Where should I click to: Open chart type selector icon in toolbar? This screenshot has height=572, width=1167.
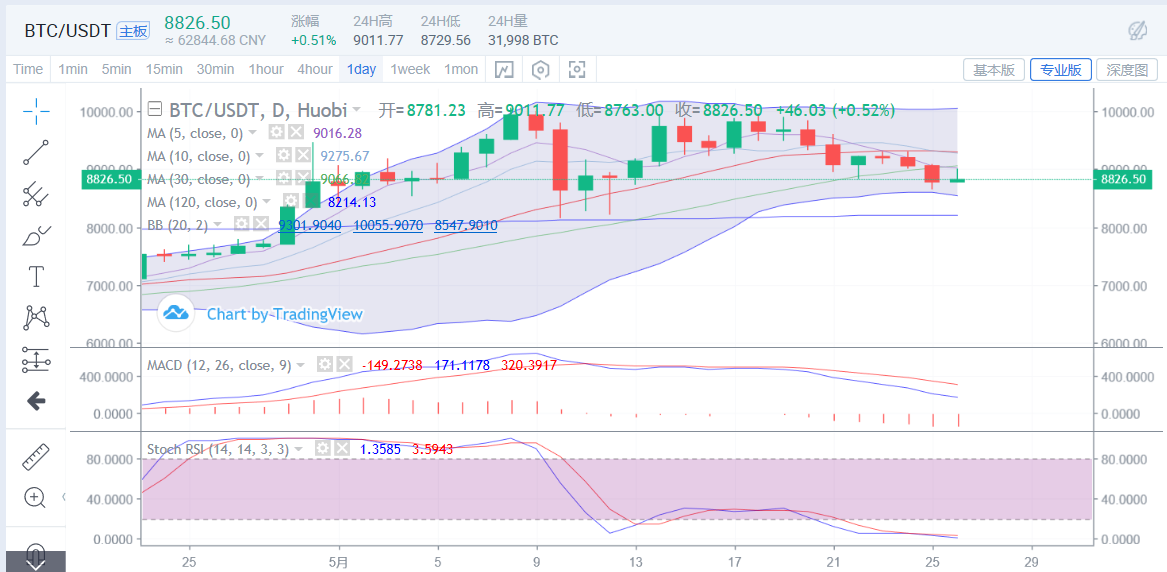505,70
